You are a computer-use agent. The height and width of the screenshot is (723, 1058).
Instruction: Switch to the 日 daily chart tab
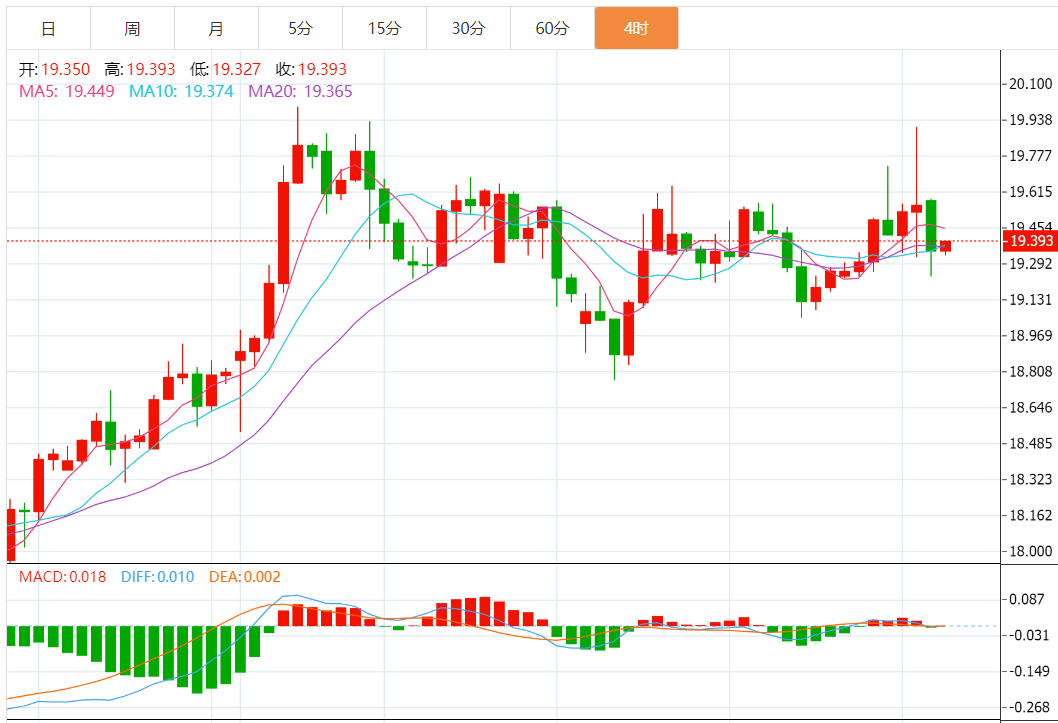pos(49,28)
